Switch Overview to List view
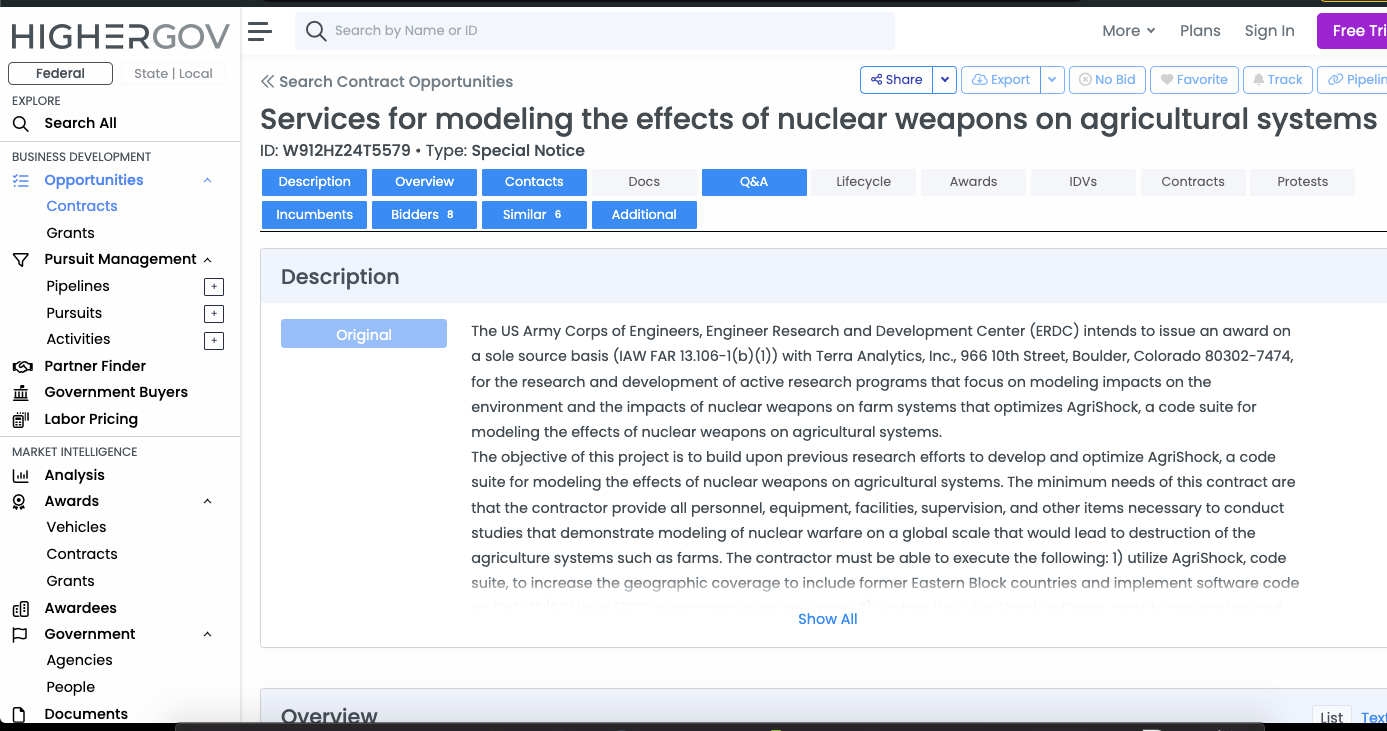1387x731 pixels. click(1331, 717)
